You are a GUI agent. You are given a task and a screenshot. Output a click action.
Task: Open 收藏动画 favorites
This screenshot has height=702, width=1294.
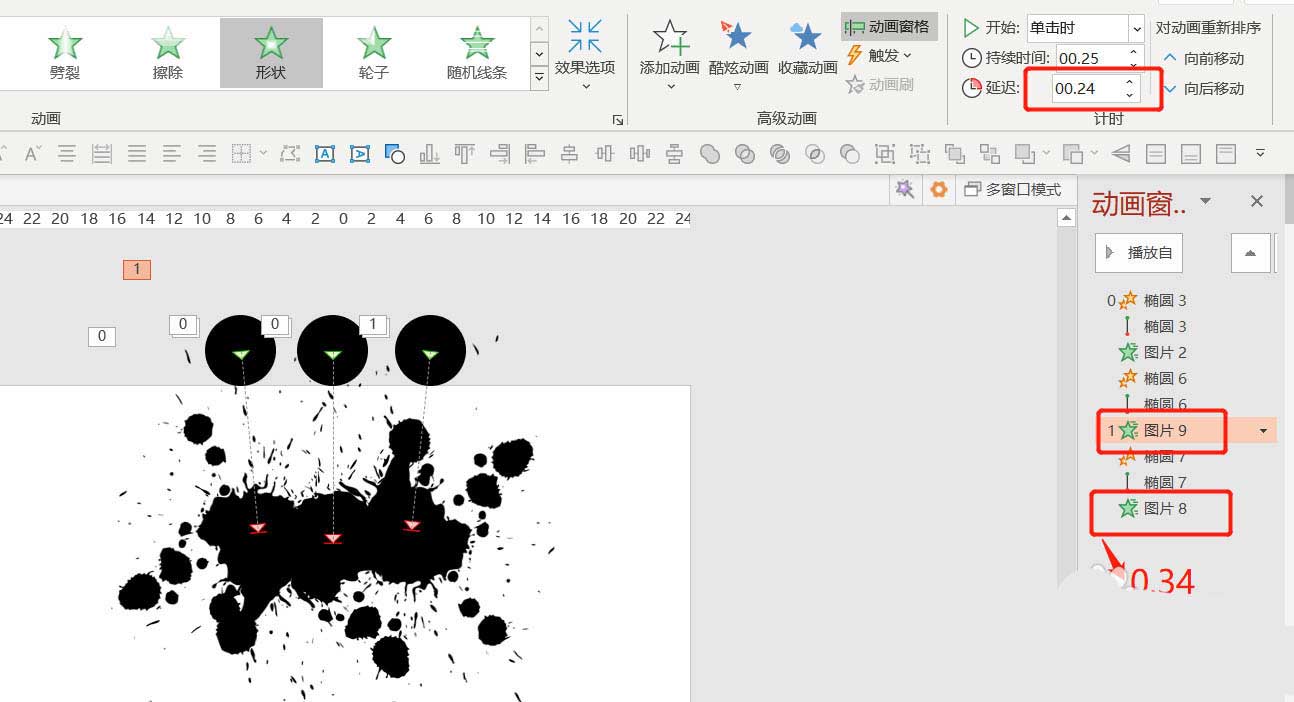coord(806,38)
